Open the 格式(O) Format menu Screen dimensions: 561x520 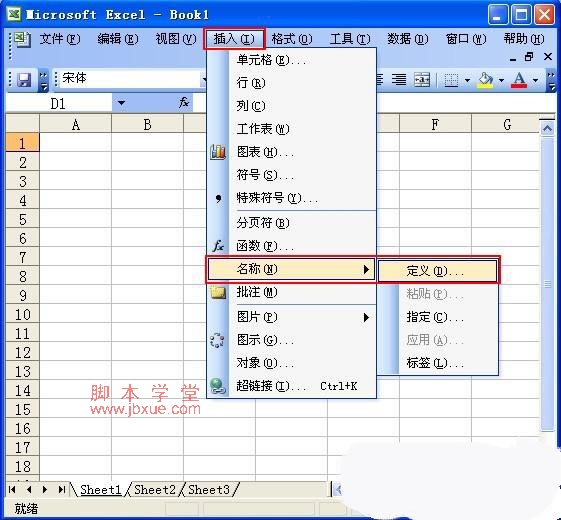(x=292, y=39)
